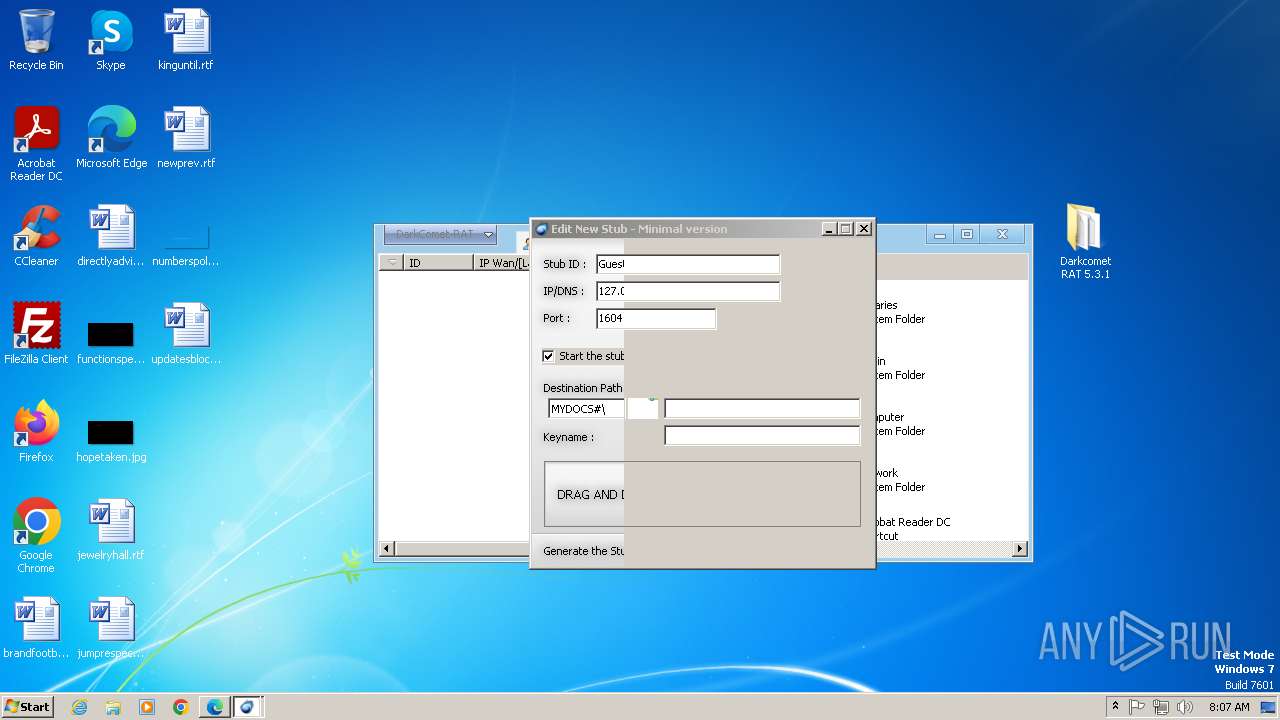1280x720 pixels.
Task: Toggle the 'Start the stub' checkbox
Action: point(548,356)
